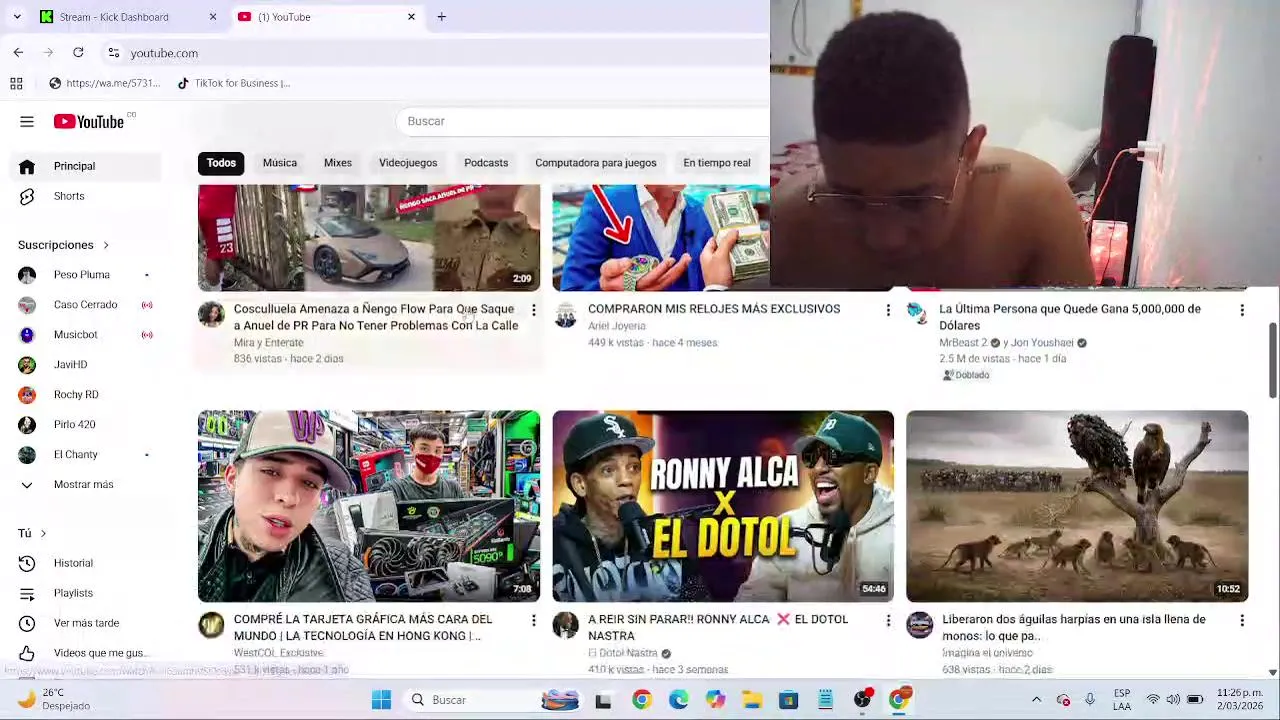Image resolution: width=1280 pixels, height=720 pixels.
Task: Select the Música filter chip
Action: pyautogui.click(x=280, y=163)
